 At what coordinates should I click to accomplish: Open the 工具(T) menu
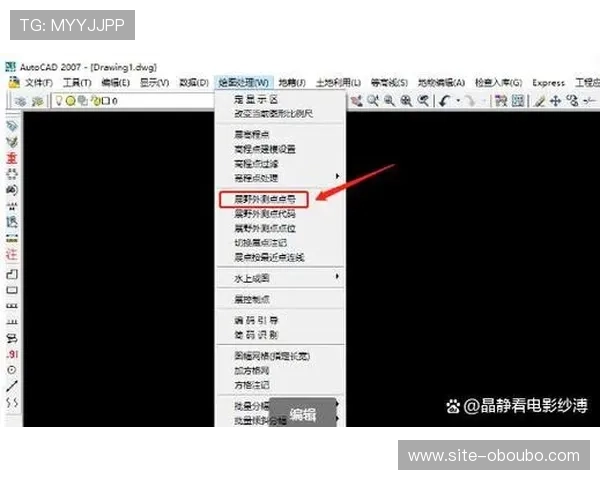(77, 82)
